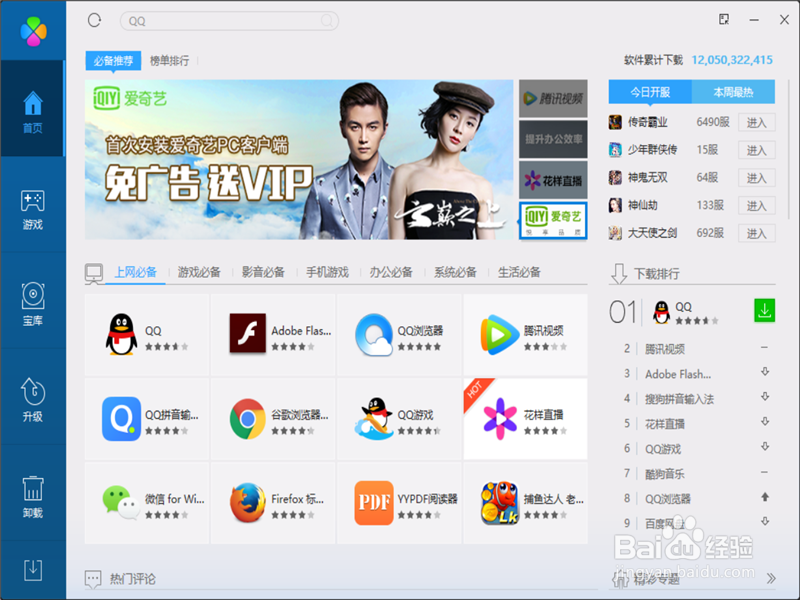Select the 办公必备 category tab

(391, 272)
